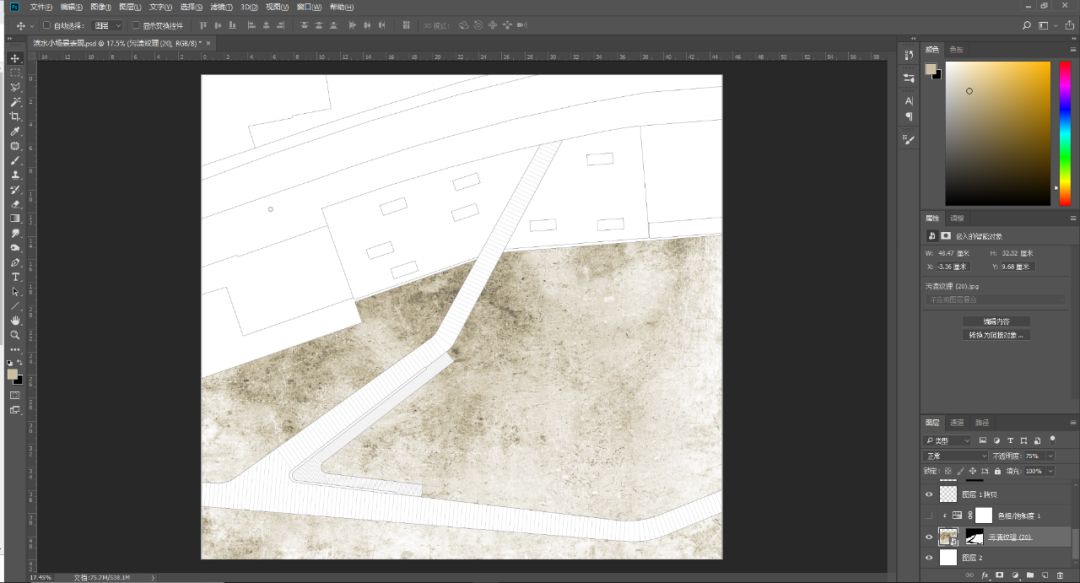Click the hue spectrum slider
Viewport: 1080px width, 583px height.
pyautogui.click(x=1066, y=134)
